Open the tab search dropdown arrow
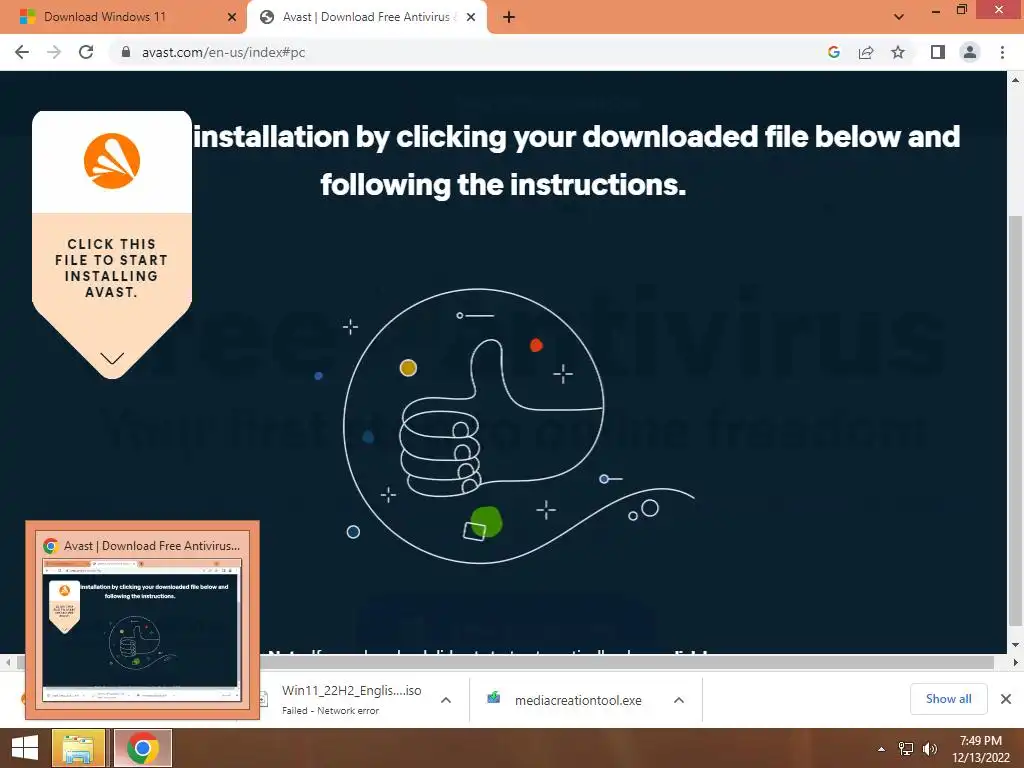1024x768 pixels. [x=899, y=17]
